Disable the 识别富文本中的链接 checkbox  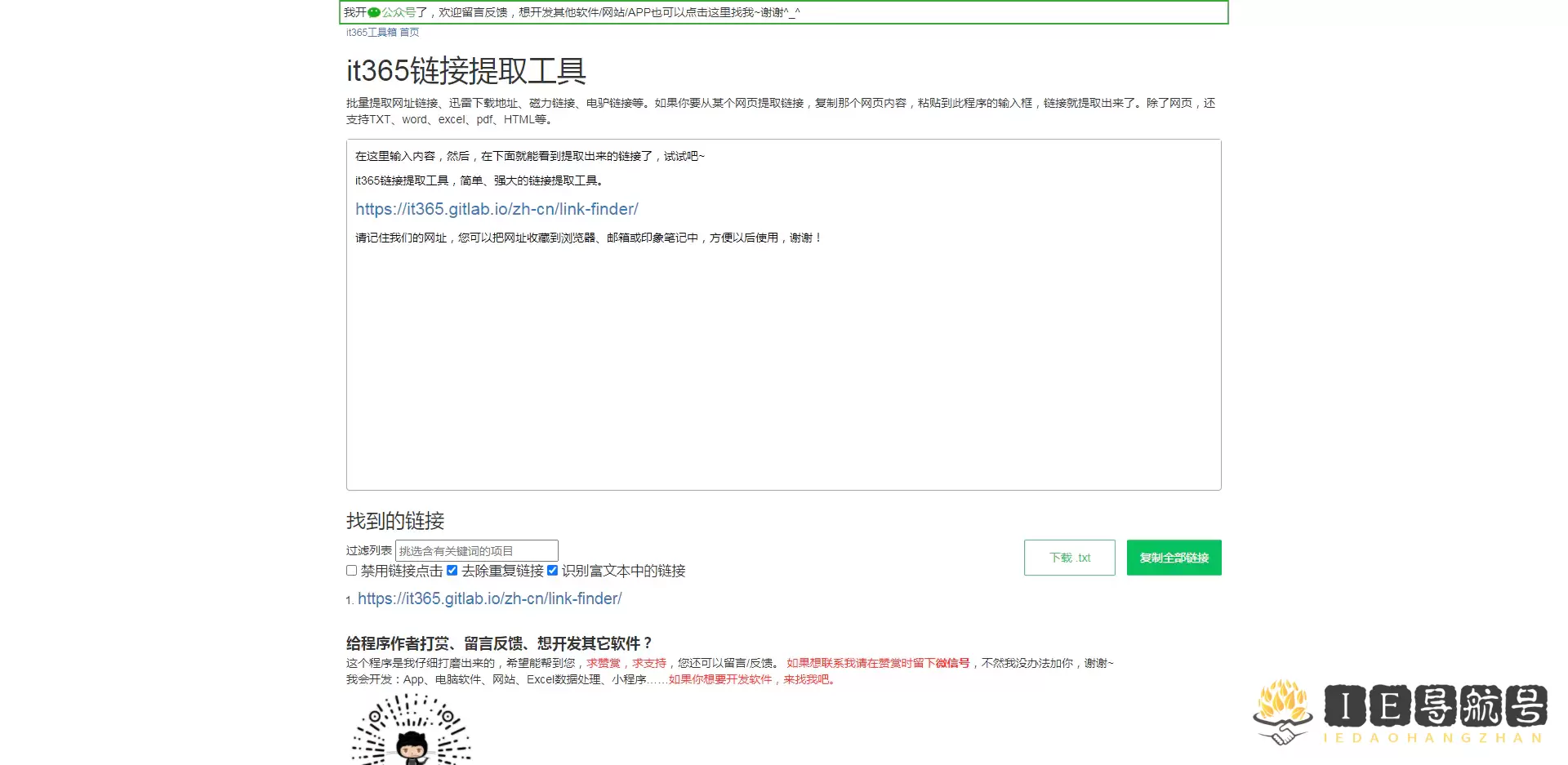coord(553,571)
